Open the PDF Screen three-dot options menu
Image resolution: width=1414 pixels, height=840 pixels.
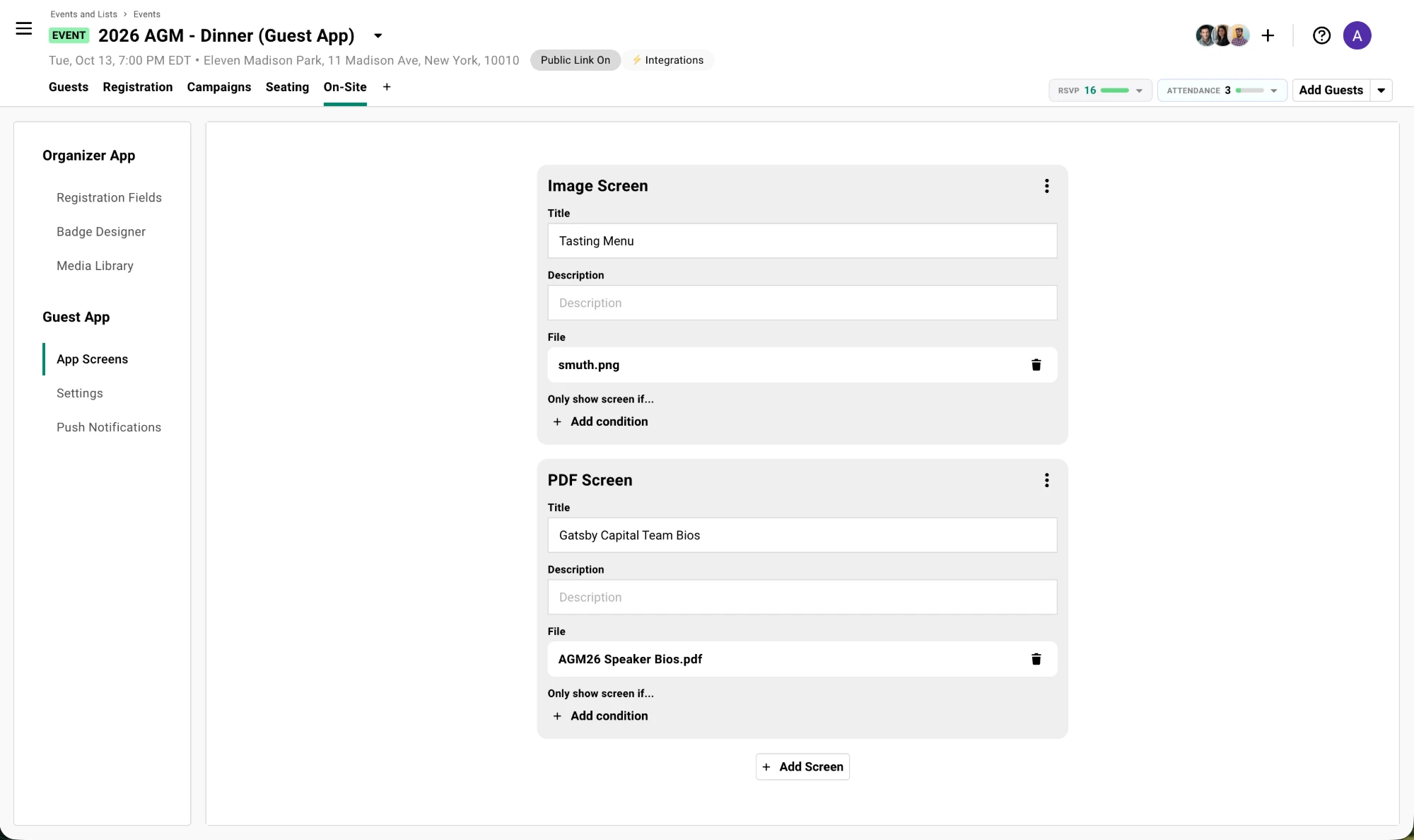[1046, 481]
